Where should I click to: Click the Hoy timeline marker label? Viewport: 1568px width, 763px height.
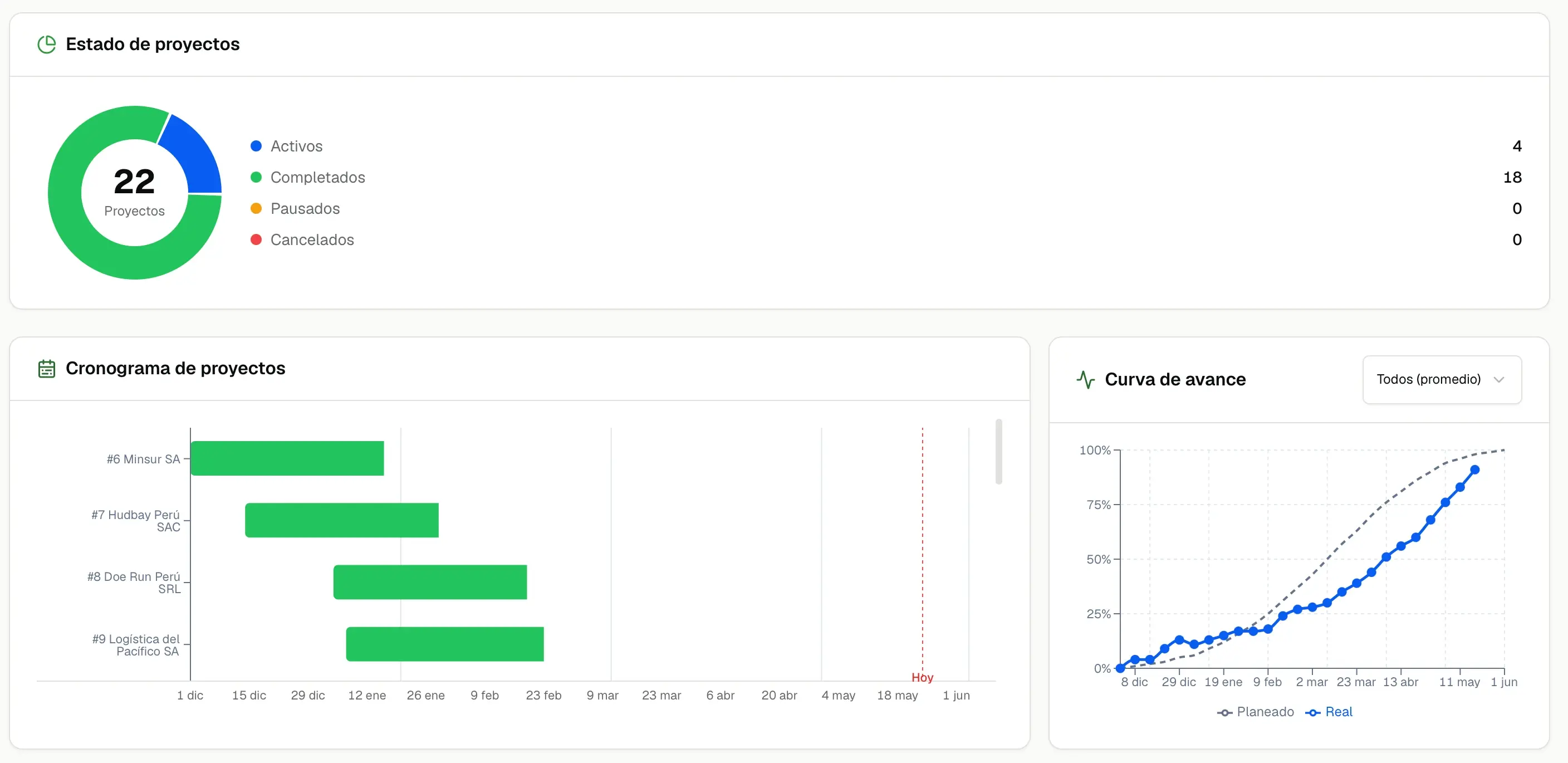(922, 677)
